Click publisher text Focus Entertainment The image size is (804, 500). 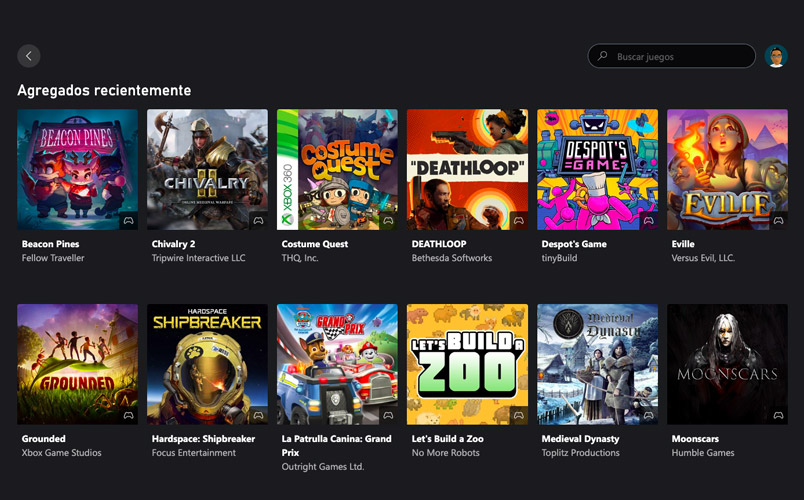[194, 453]
